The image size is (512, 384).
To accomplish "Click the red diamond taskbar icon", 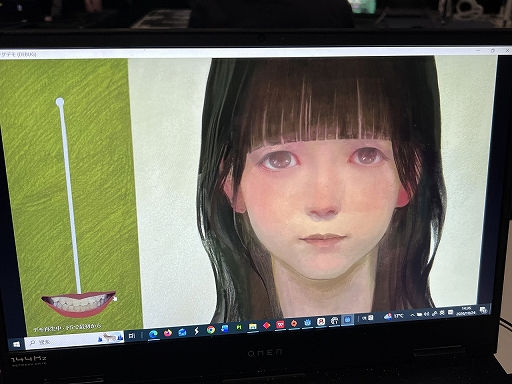I will click(x=266, y=325).
